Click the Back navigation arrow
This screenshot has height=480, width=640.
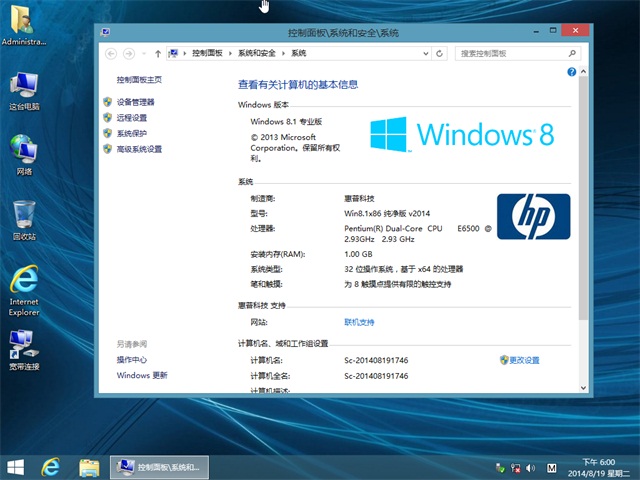(110, 53)
